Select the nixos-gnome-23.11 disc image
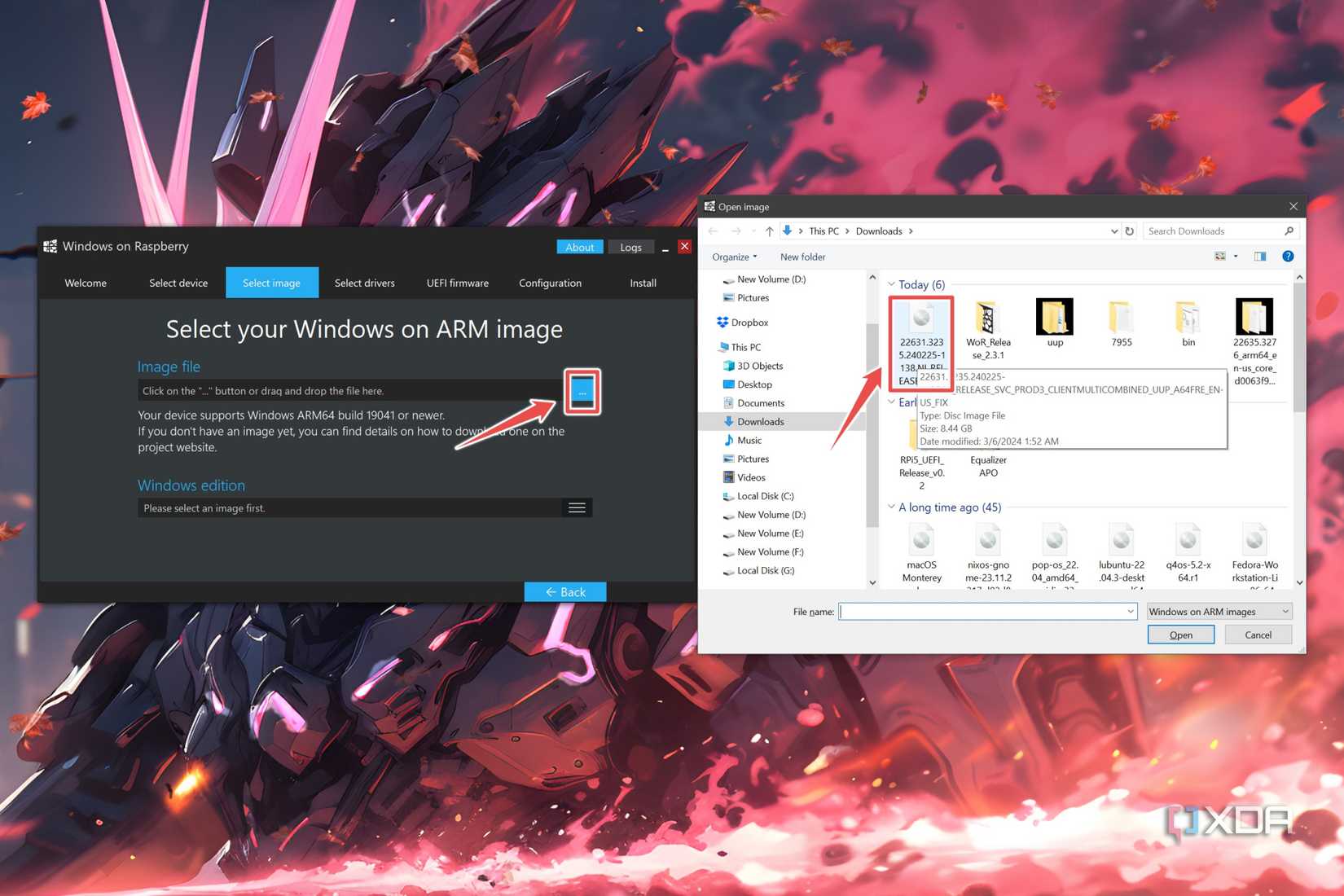 [x=988, y=554]
